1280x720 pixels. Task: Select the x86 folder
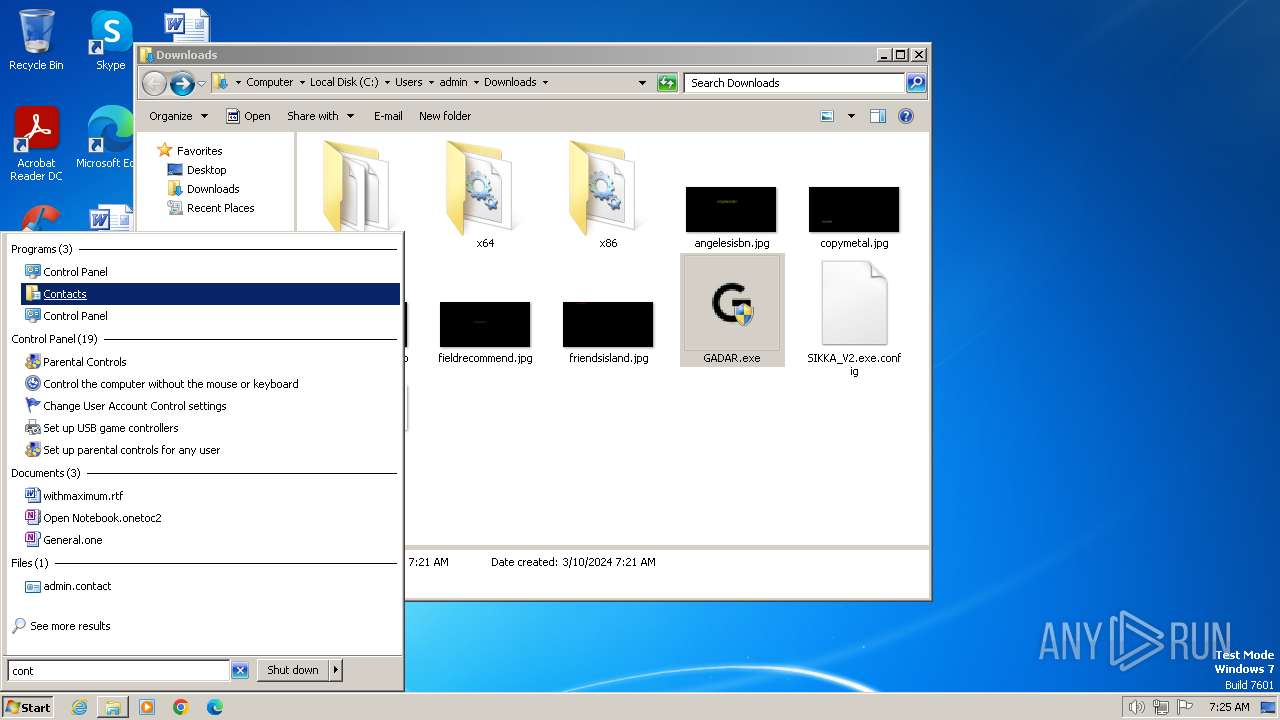(x=608, y=194)
